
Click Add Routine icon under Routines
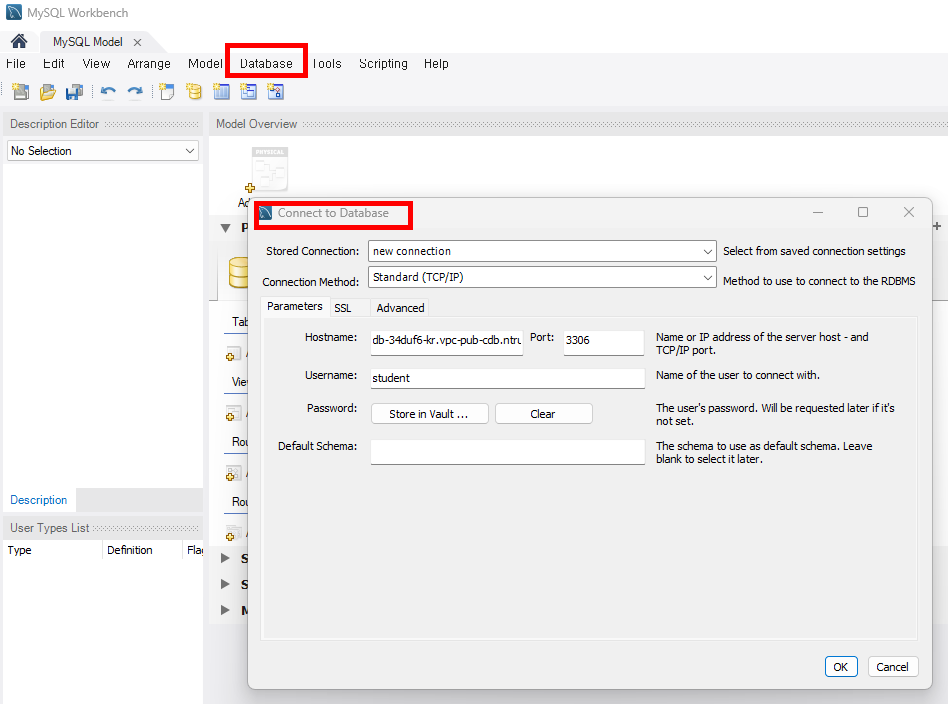[233, 474]
